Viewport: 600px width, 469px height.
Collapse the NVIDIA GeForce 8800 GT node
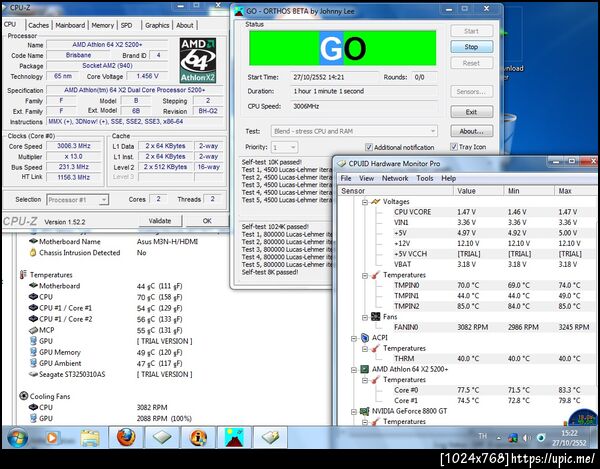[x=354, y=412]
